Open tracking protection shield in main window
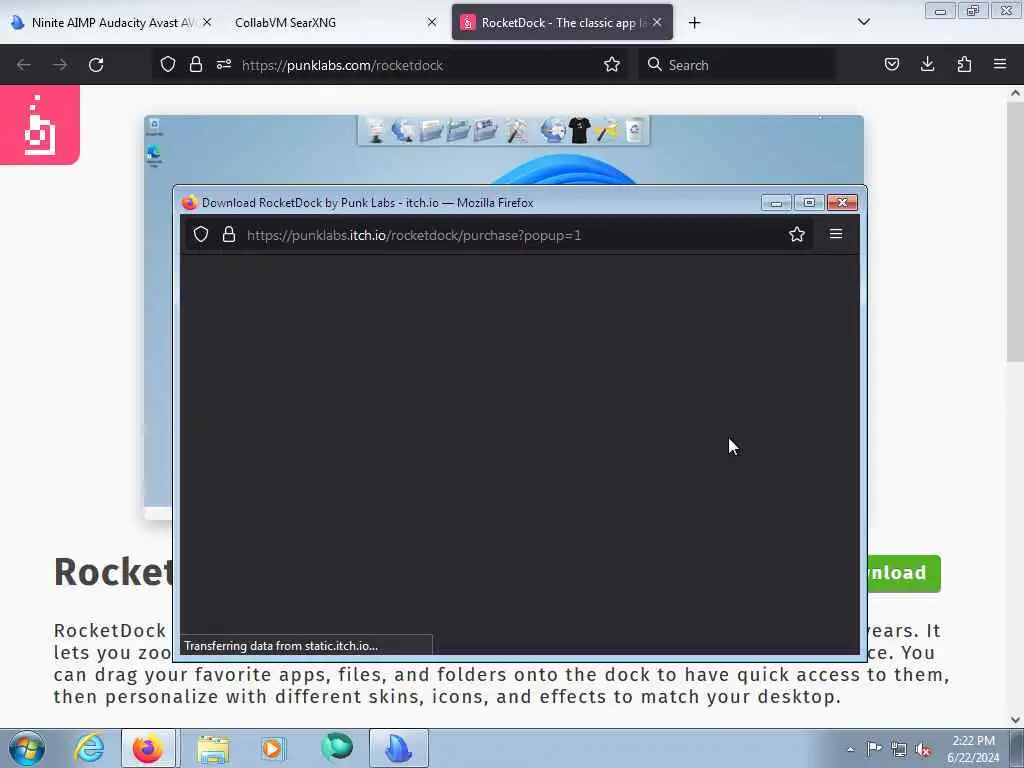This screenshot has width=1024, height=768. pyautogui.click(x=168, y=65)
